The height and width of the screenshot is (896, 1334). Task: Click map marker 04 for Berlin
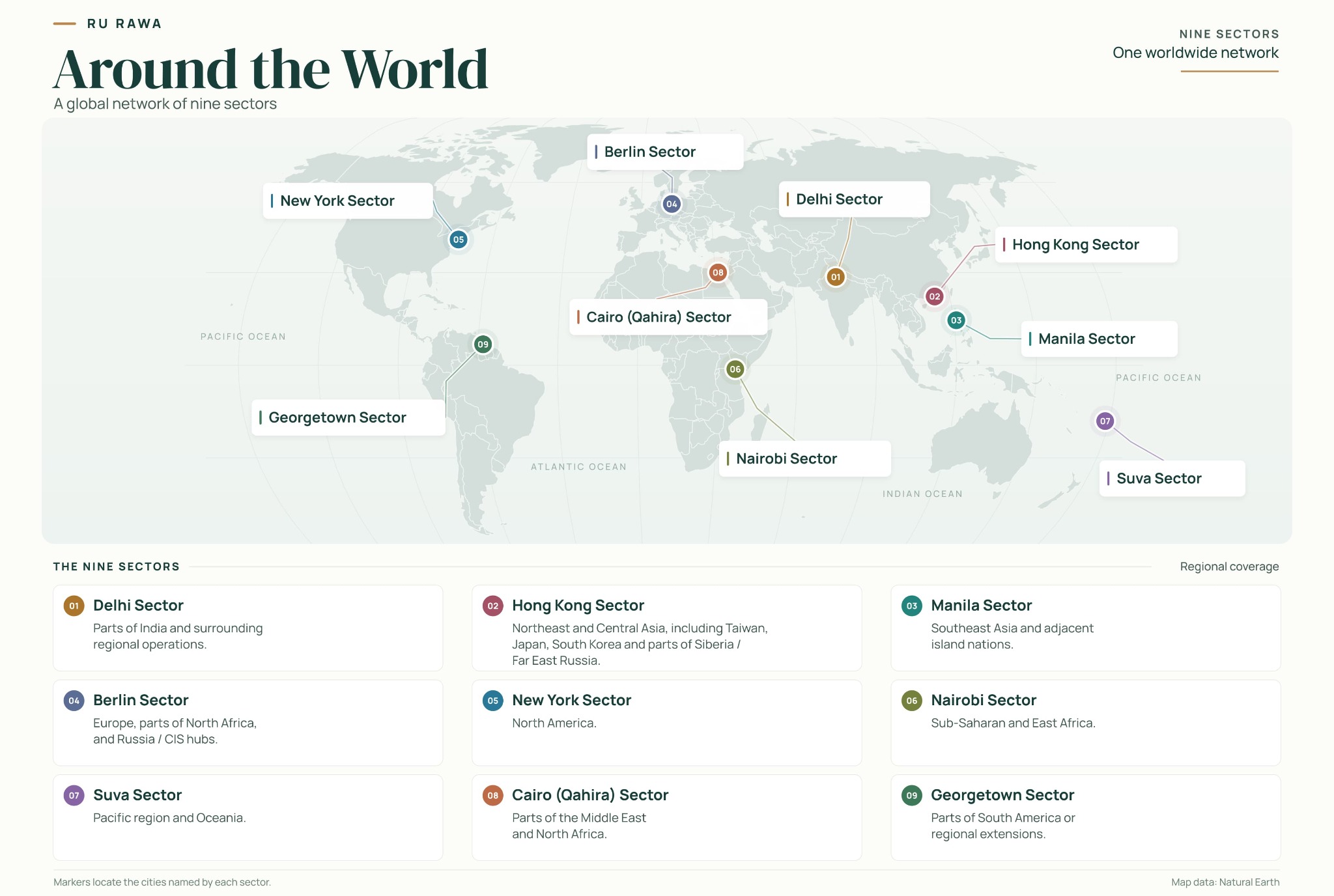(x=672, y=204)
